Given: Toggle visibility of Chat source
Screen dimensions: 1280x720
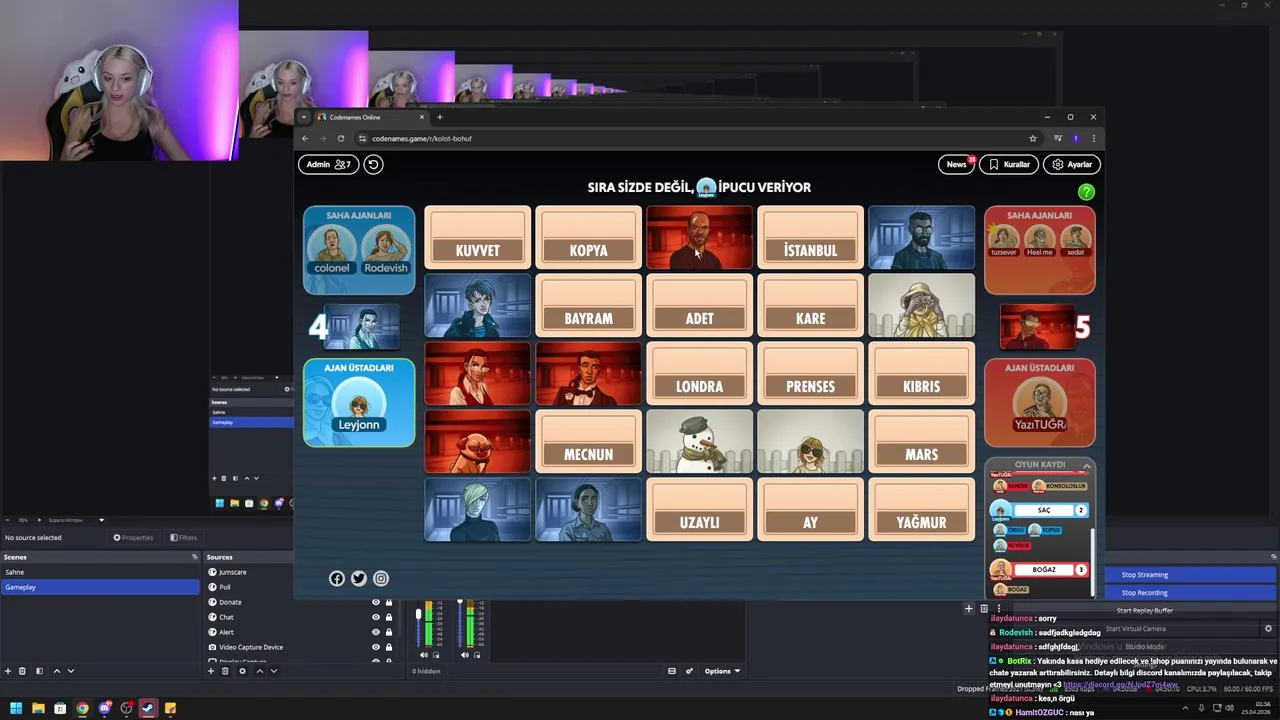Looking at the screenshot, I should point(376,617).
